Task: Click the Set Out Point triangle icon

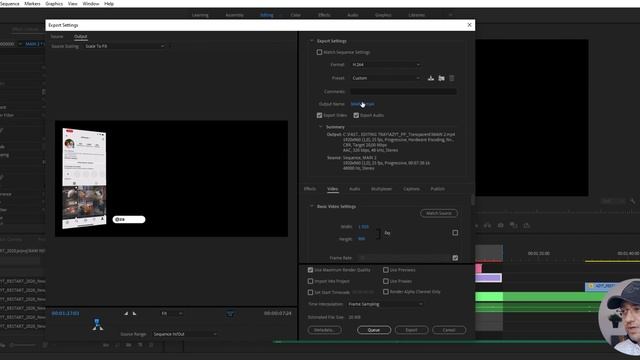Action: [x=134, y=313]
